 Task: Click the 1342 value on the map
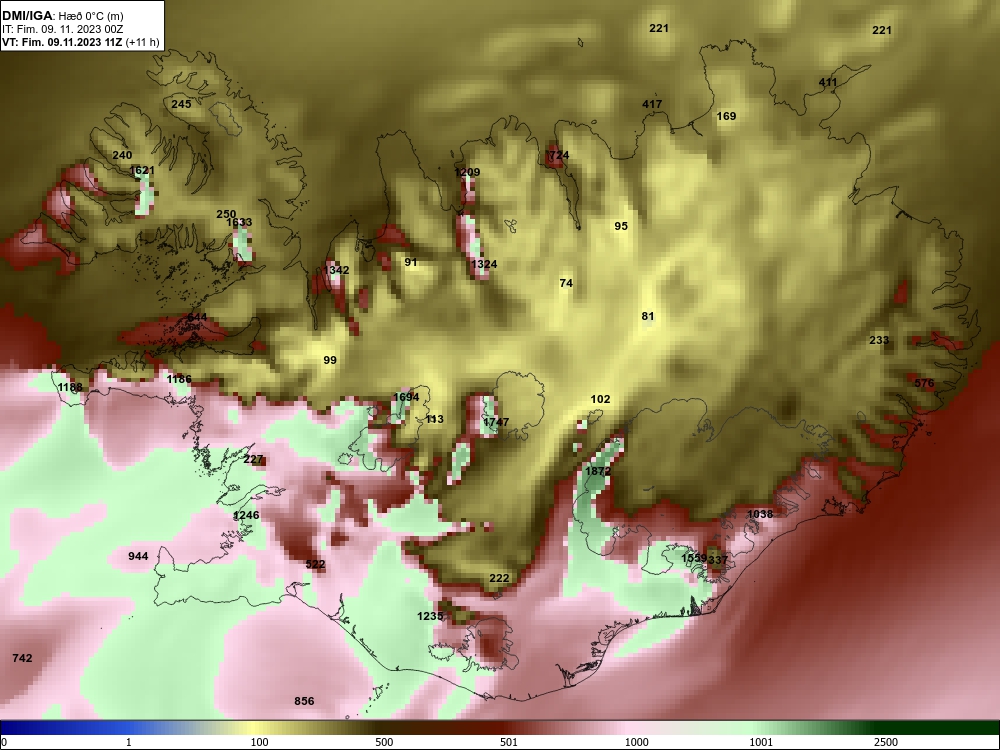[x=336, y=270]
